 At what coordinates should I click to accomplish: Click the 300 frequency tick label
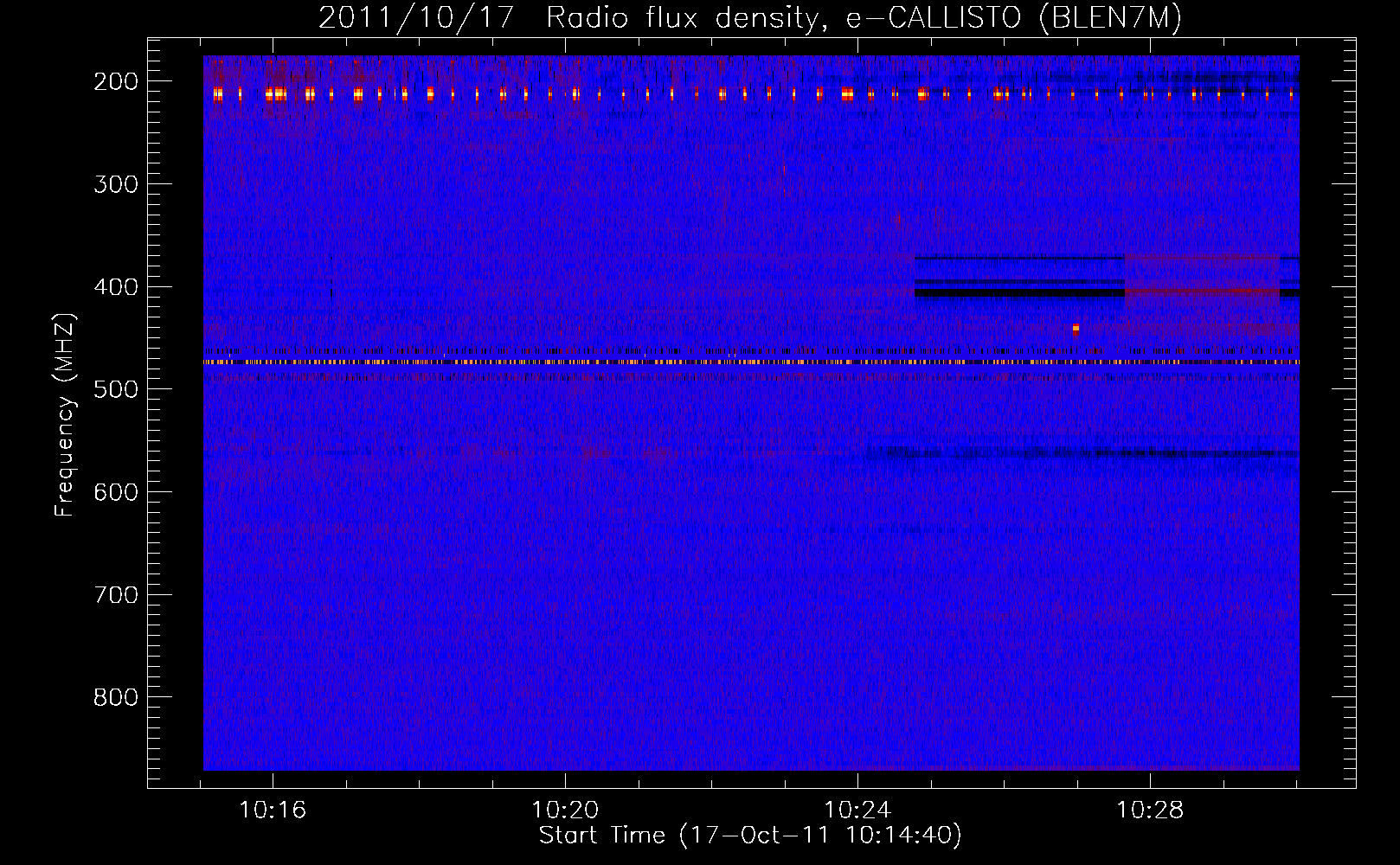click(x=116, y=184)
